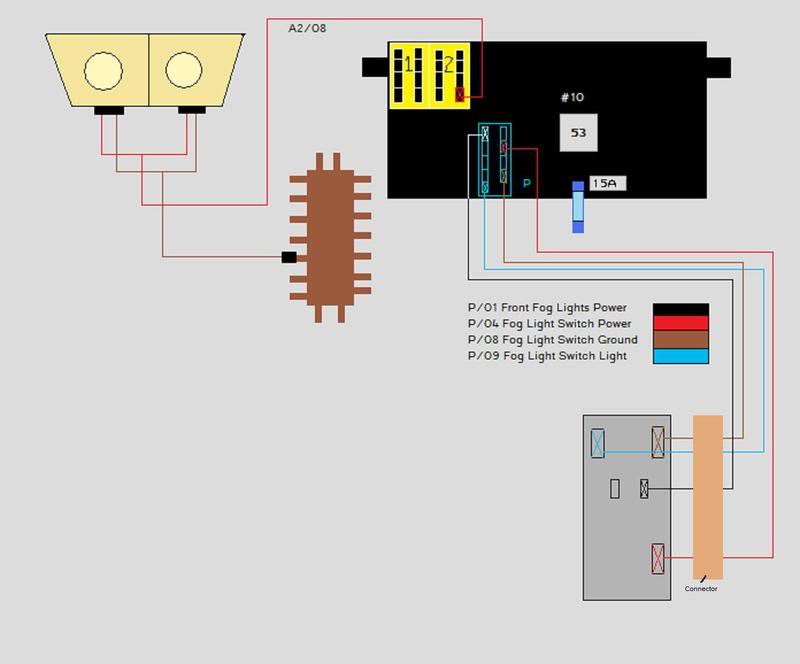Image resolution: width=800 pixels, height=664 pixels.
Task: Click the left fog light lamp circle
Action: point(103,71)
